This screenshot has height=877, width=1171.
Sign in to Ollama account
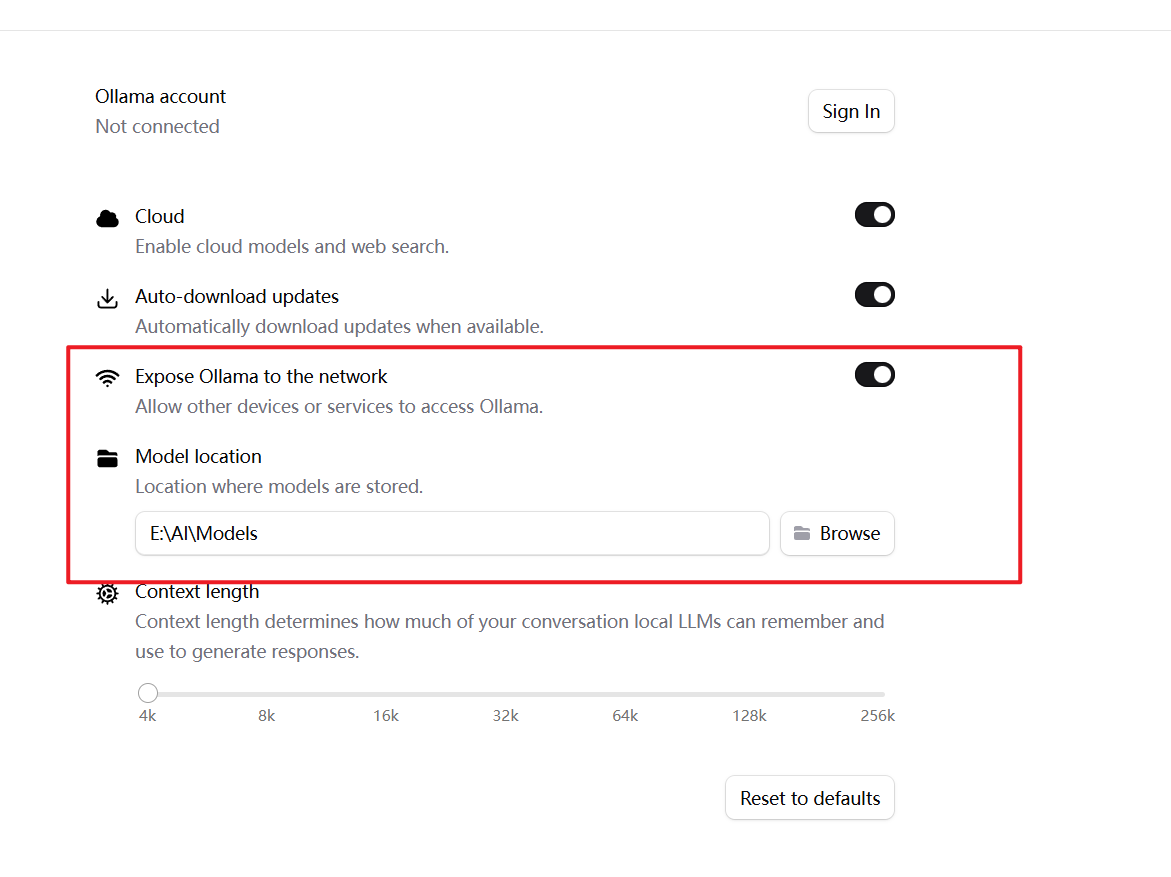(x=851, y=111)
